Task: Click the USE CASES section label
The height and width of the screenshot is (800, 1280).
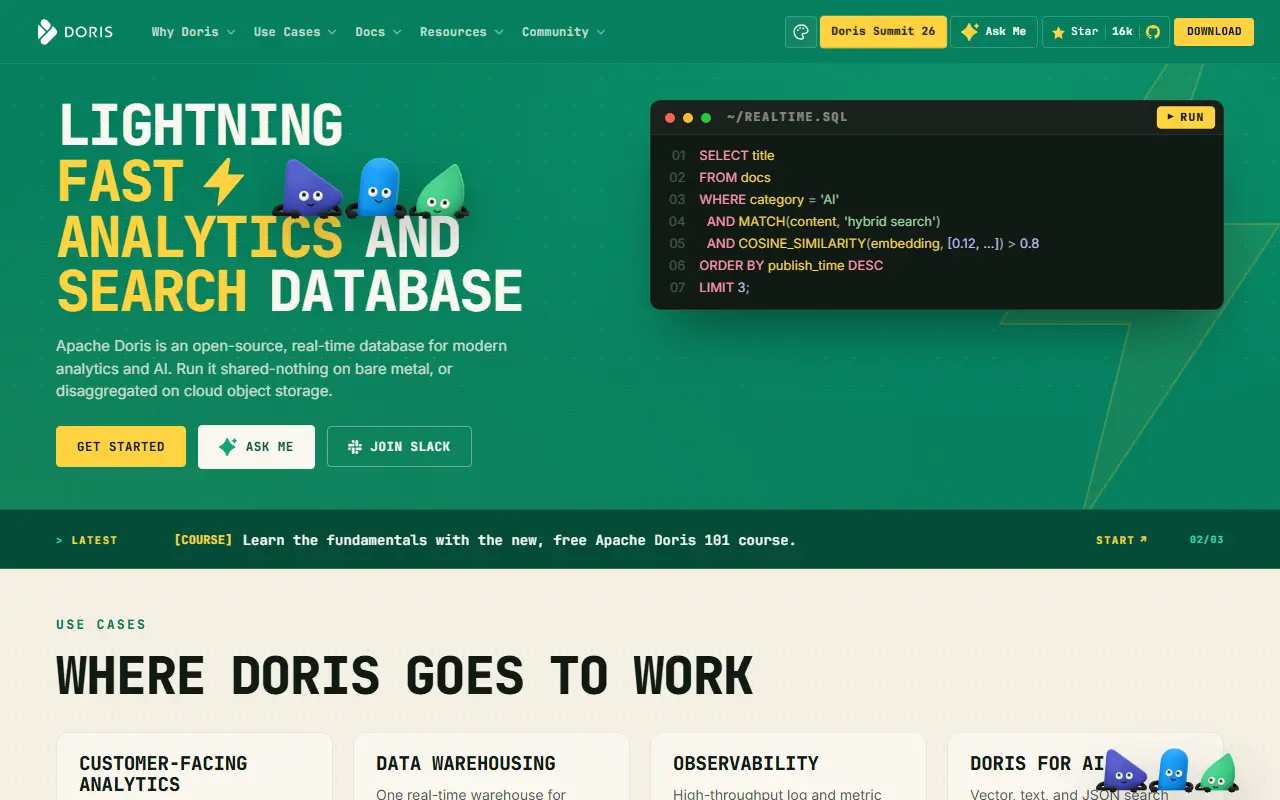Action: coord(101,624)
